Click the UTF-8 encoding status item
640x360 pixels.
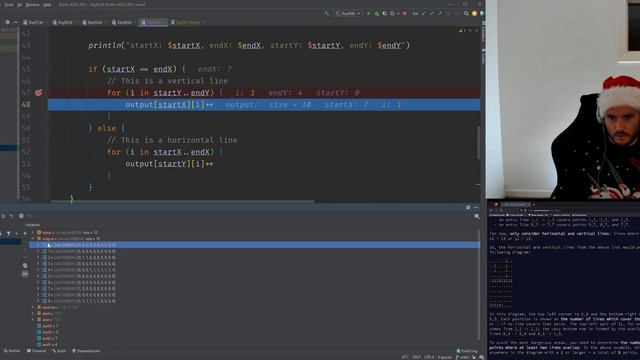[429, 357]
